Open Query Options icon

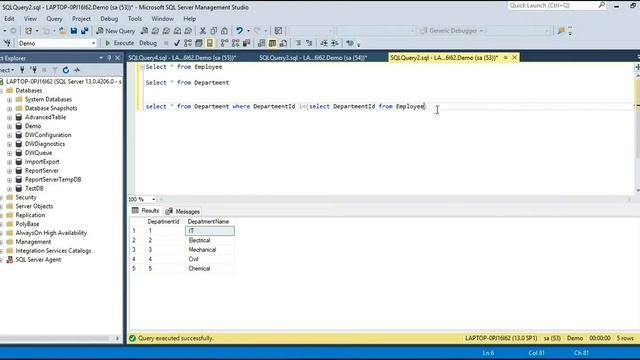tap(199, 43)
